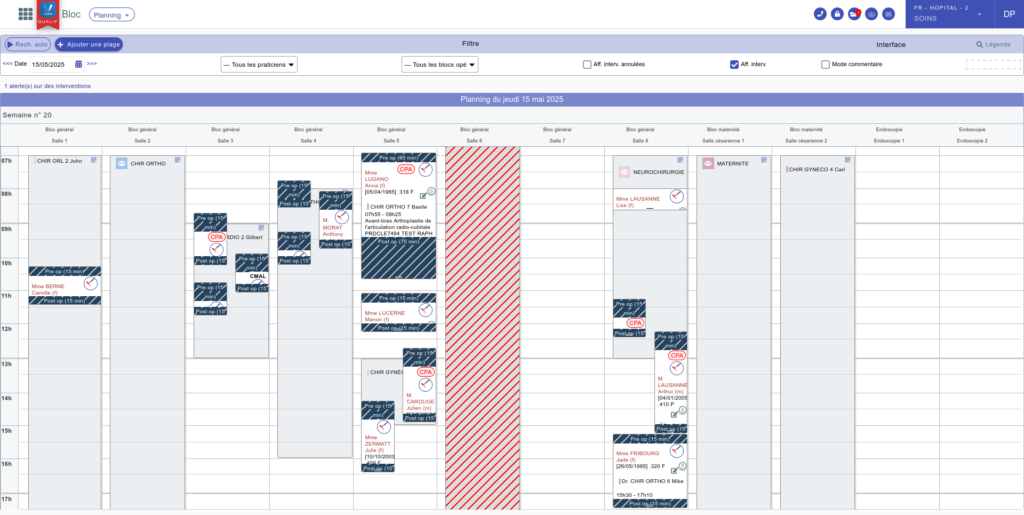The image size is (1024, 515).
Task: Go to next day with >>> link
Action: [x=92, y=64]
